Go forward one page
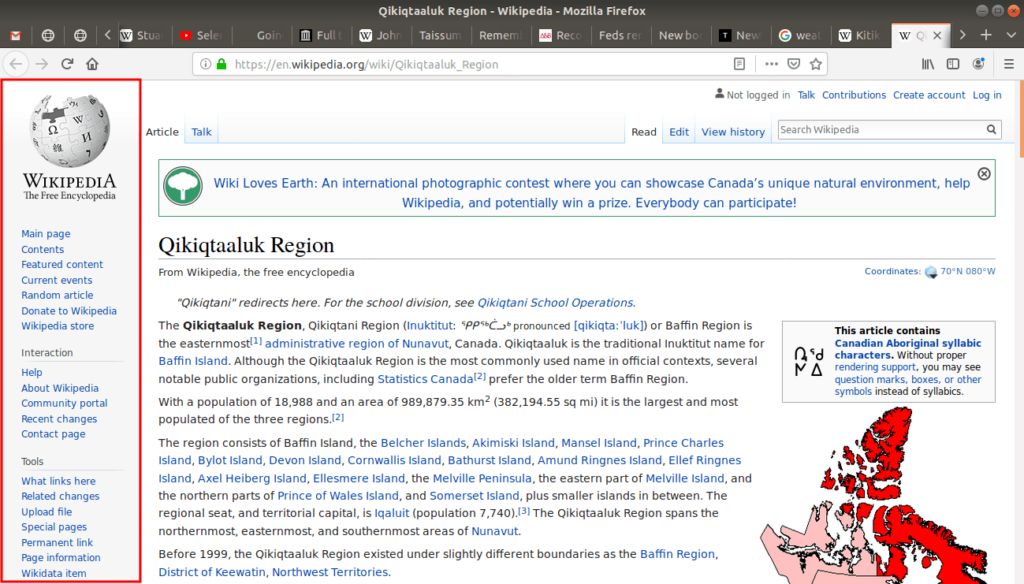The height and width of the screenshot is (584, 1024). pyautogui.click(x=41, y=64)
